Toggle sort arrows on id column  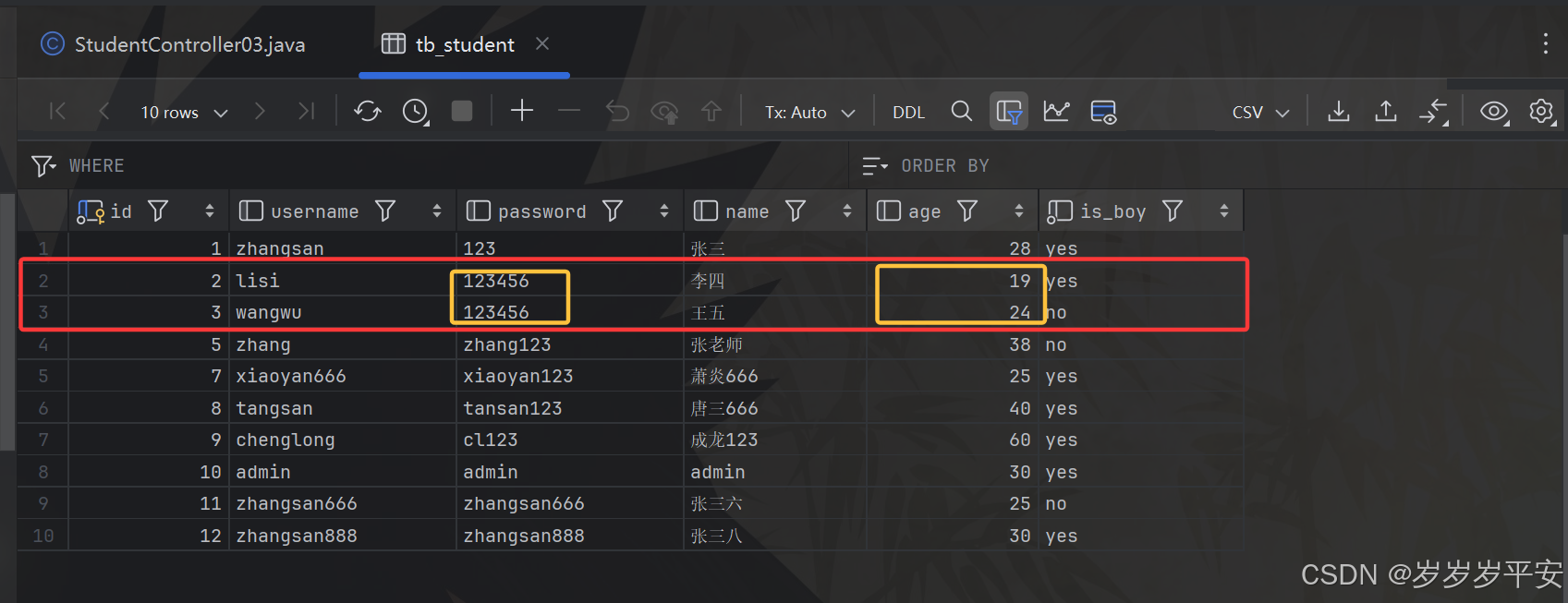210,211
